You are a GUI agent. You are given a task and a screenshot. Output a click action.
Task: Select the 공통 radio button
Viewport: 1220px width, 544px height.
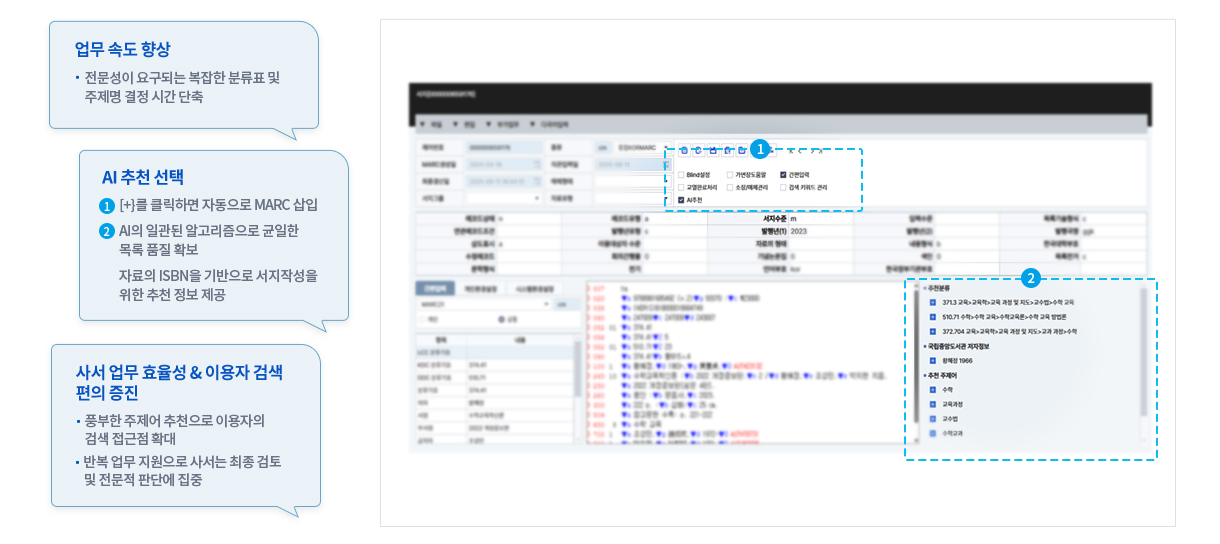point(500,319)
